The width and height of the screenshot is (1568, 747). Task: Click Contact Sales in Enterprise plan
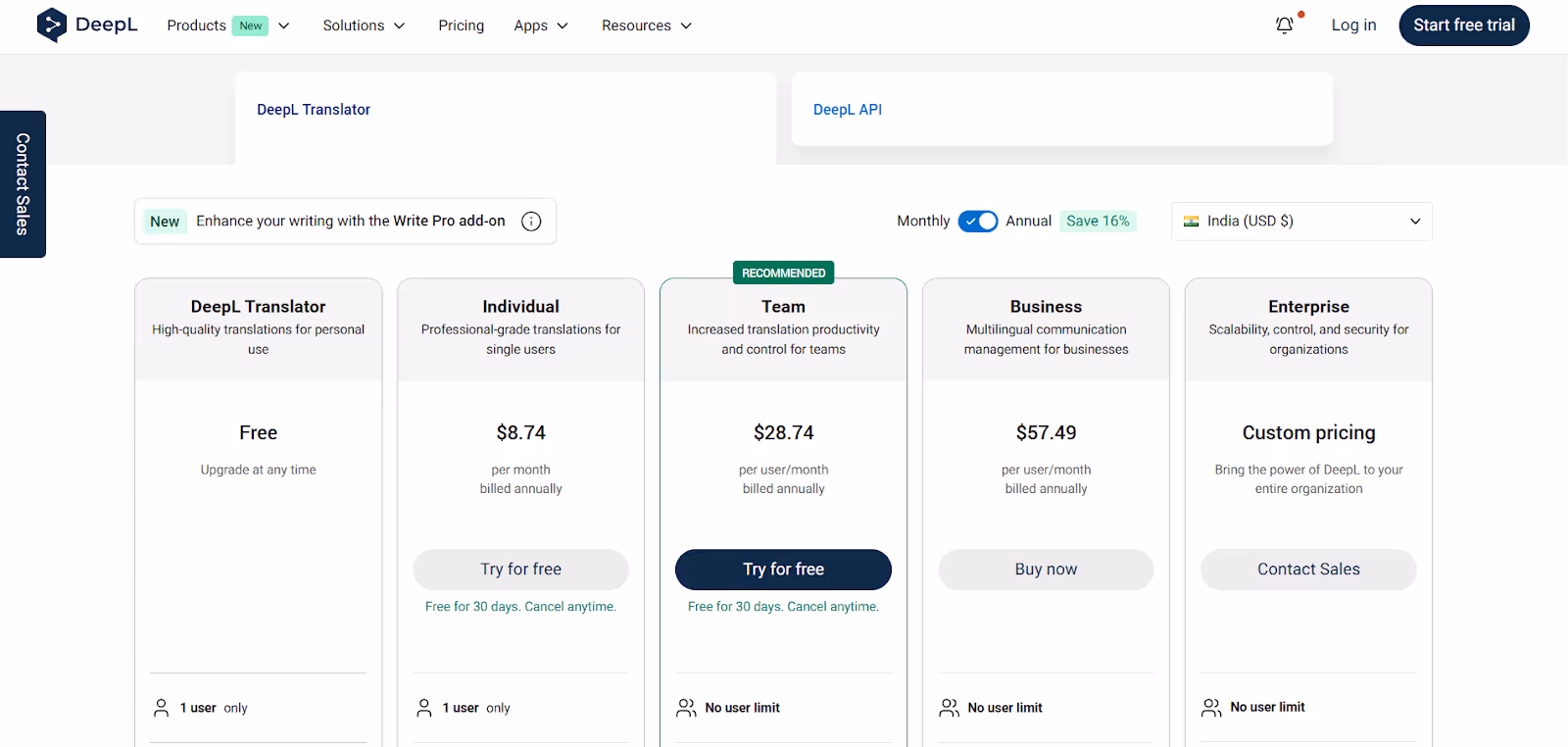pos(1309,570)
